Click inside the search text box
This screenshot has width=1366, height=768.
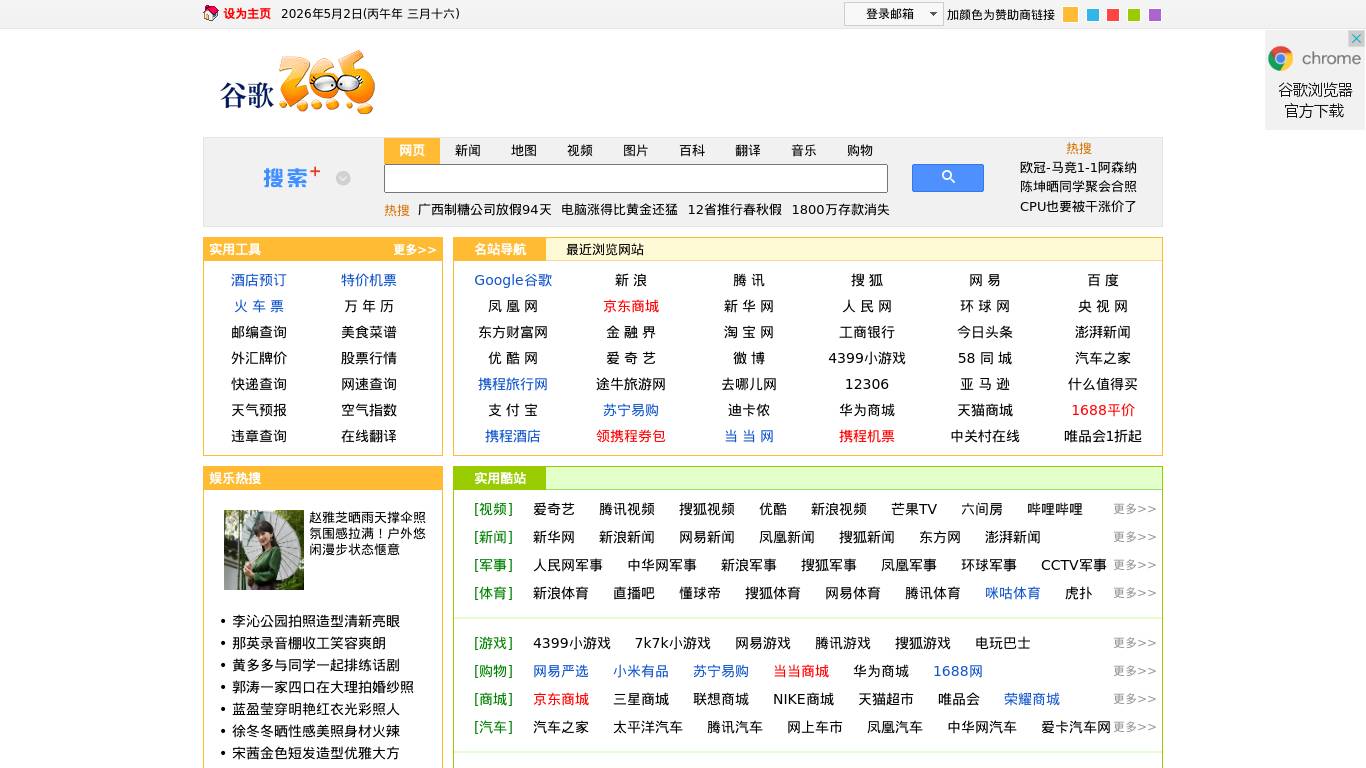[x=635, y=179]
